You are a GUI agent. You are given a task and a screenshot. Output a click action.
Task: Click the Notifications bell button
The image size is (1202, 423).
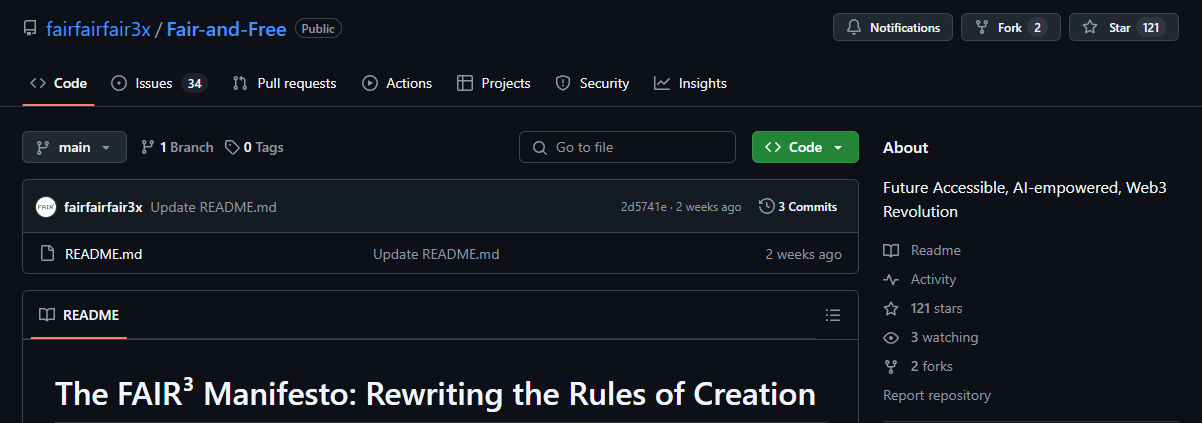pos(893,27)
